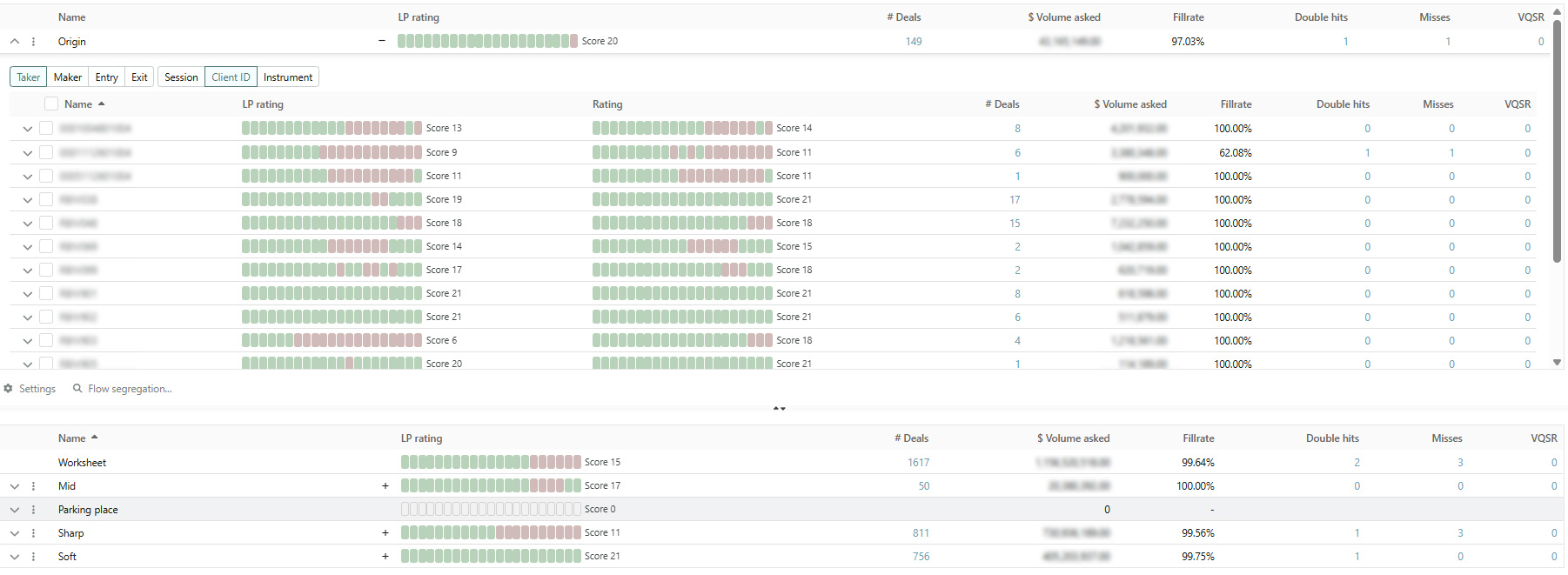Toggle the select-all checkbox beside the Name header
Viewport: 1568px width, 575px height.
tap(51, 104)
